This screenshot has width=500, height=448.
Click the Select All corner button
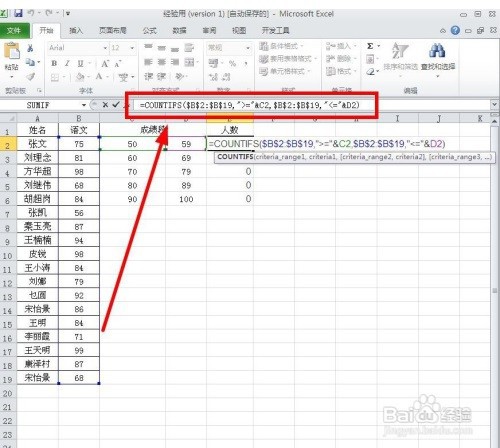tap(8, 118)
